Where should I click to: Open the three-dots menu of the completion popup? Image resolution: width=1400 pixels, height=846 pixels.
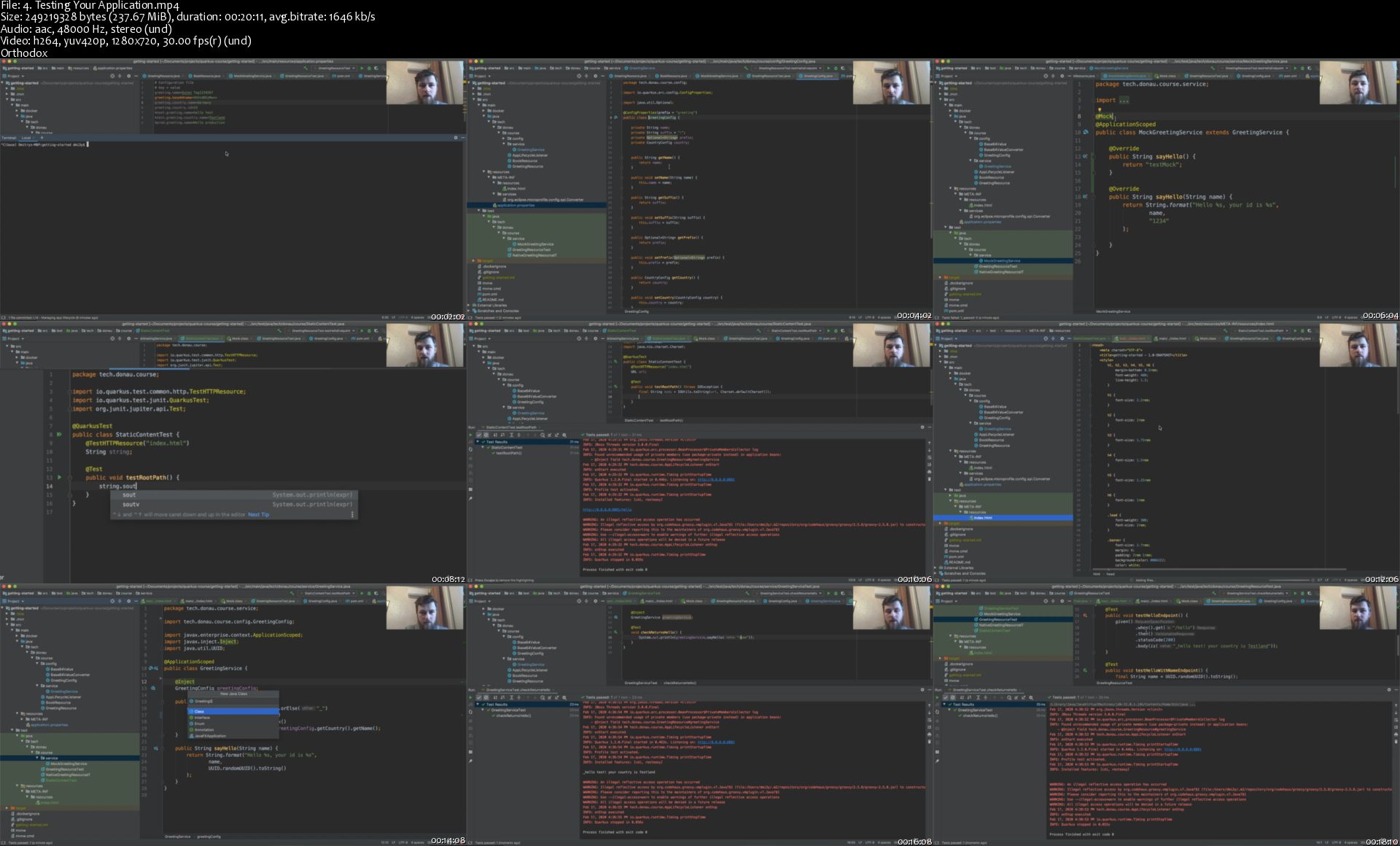pyautogui.click(x=352, y=515)
